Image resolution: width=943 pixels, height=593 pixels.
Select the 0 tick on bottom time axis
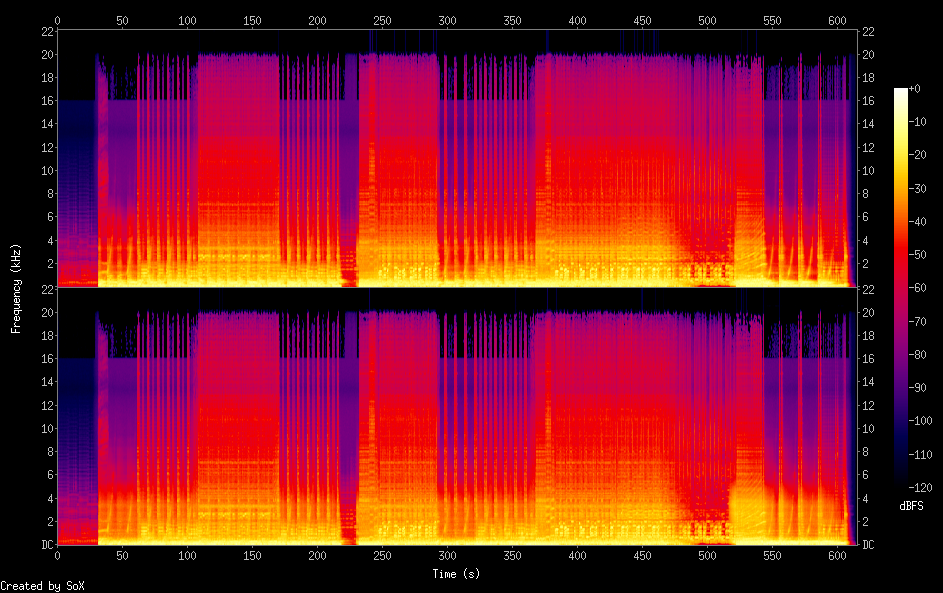(57, 555)
